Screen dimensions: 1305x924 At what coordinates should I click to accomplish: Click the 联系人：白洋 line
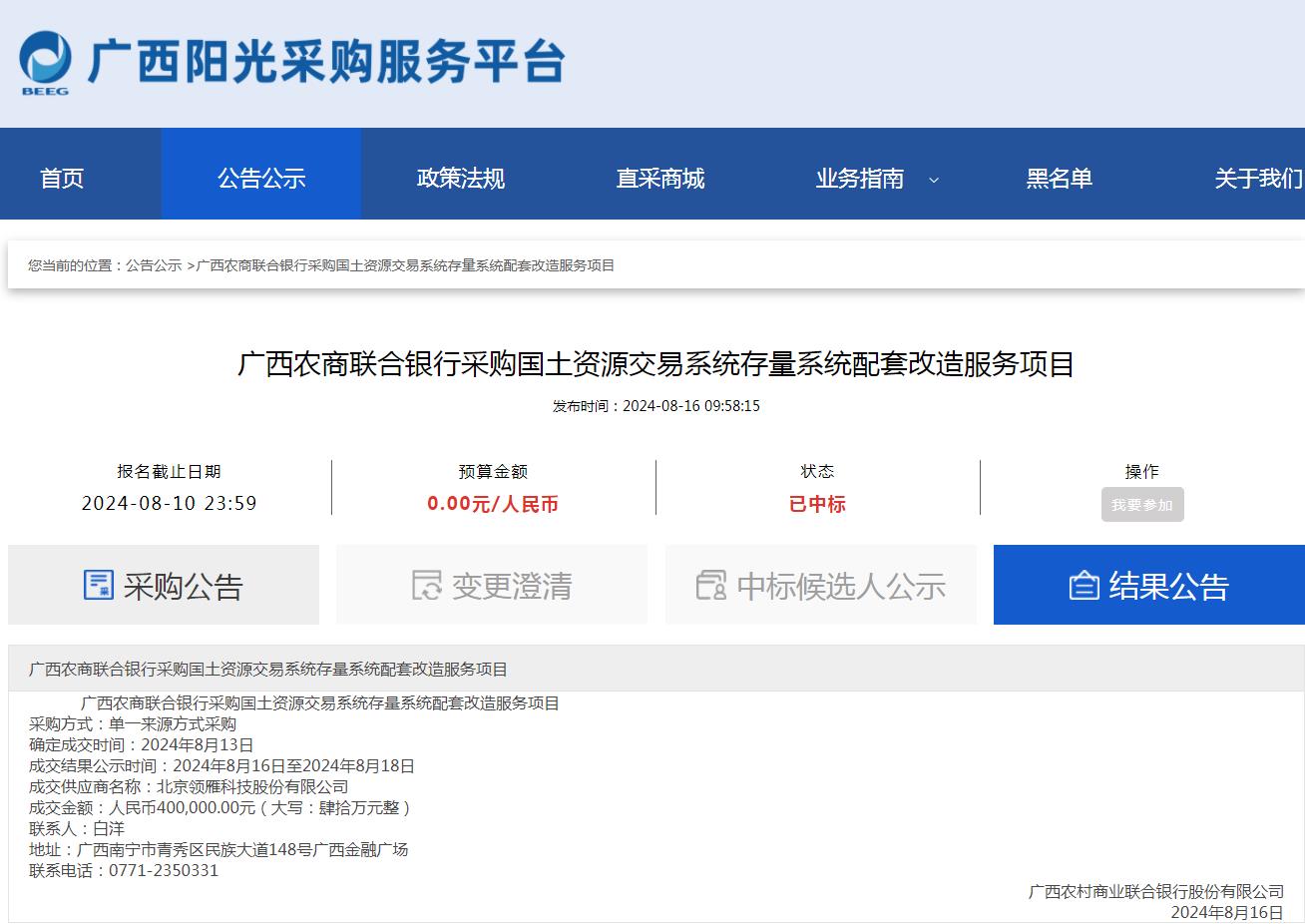[x=77, y=829]
